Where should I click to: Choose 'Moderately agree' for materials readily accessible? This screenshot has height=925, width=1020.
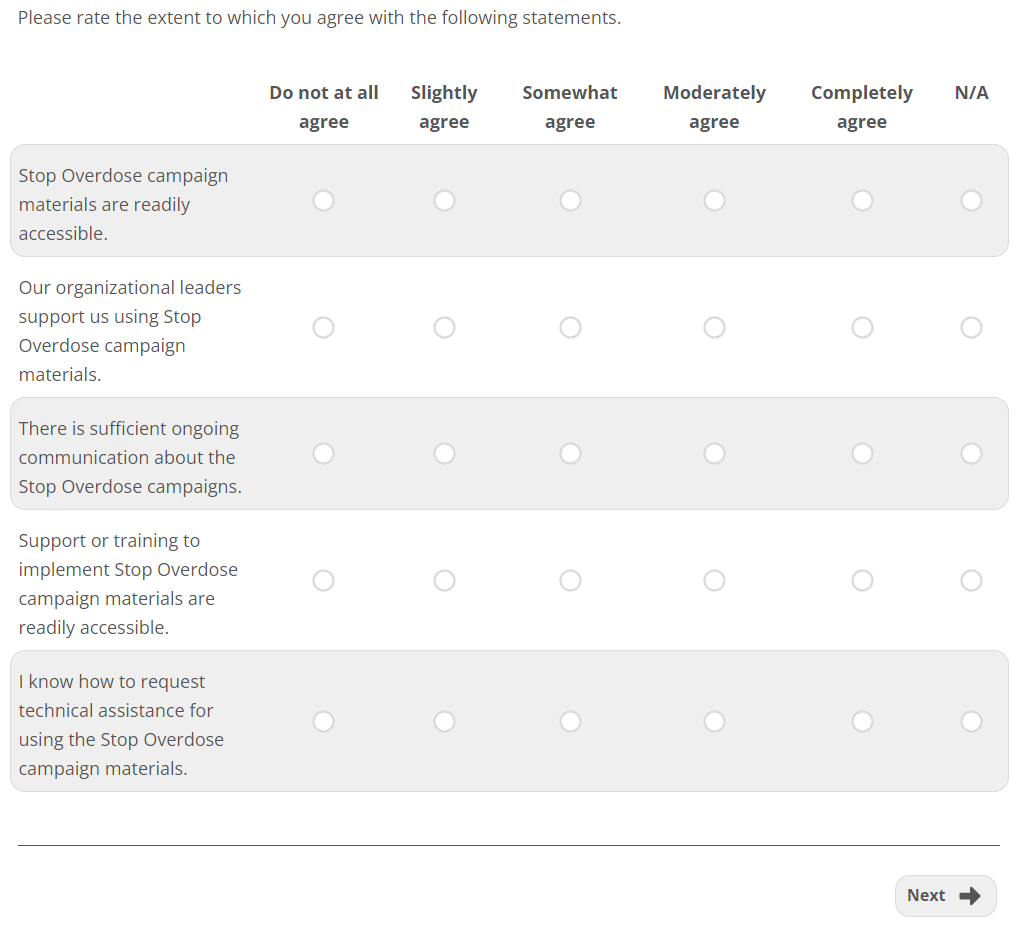[714, 201]
